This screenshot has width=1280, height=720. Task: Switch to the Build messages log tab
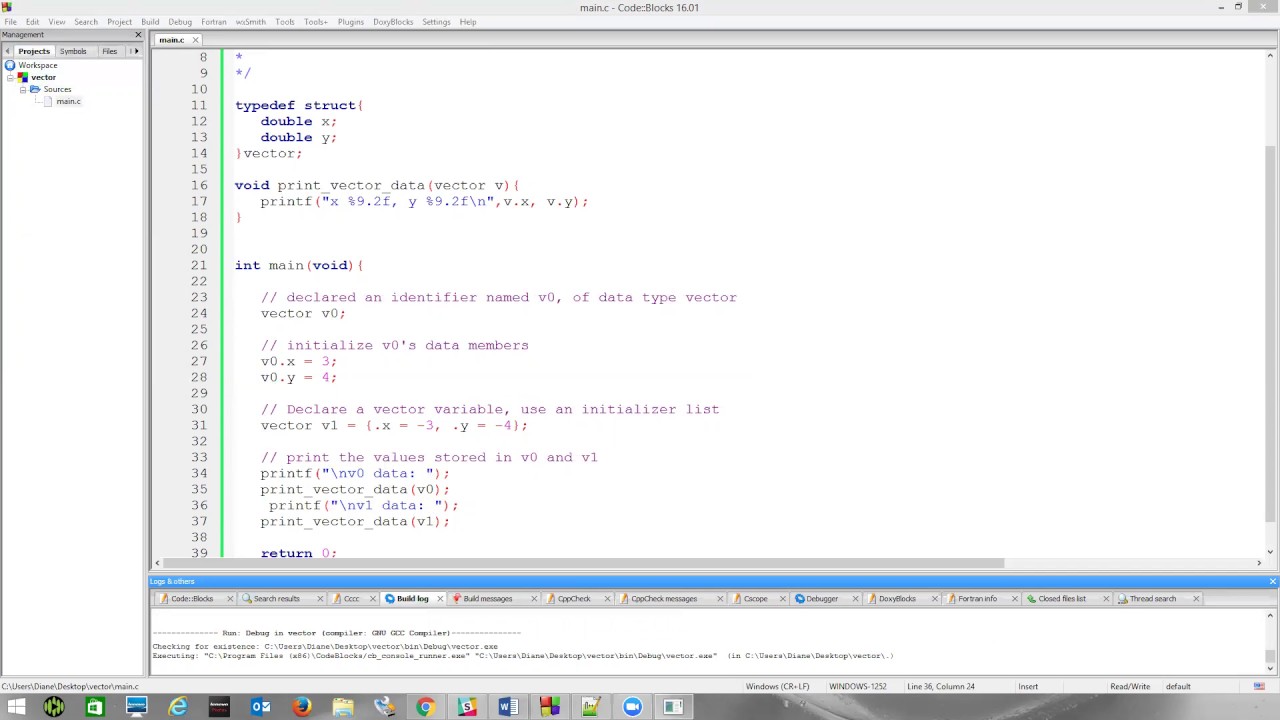pos(487,598)
